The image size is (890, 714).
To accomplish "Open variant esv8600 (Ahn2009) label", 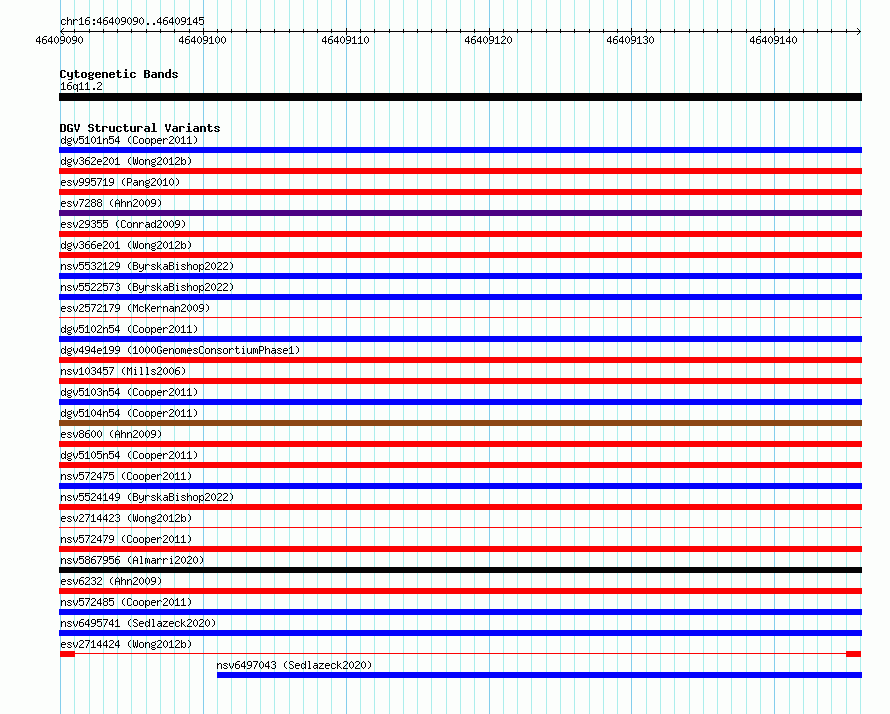I will coord(111,434).
